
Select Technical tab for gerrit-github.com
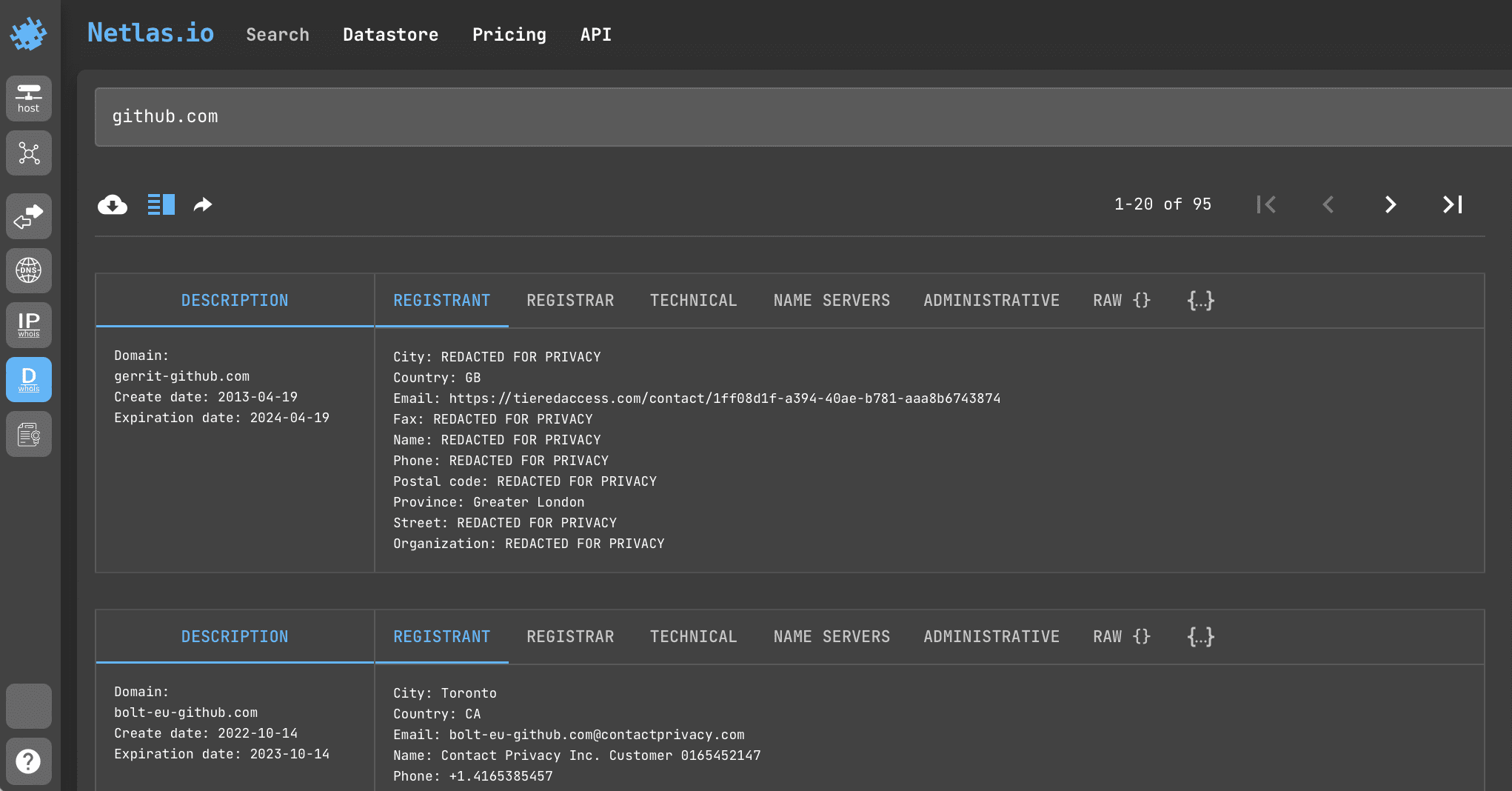[694, 301]
